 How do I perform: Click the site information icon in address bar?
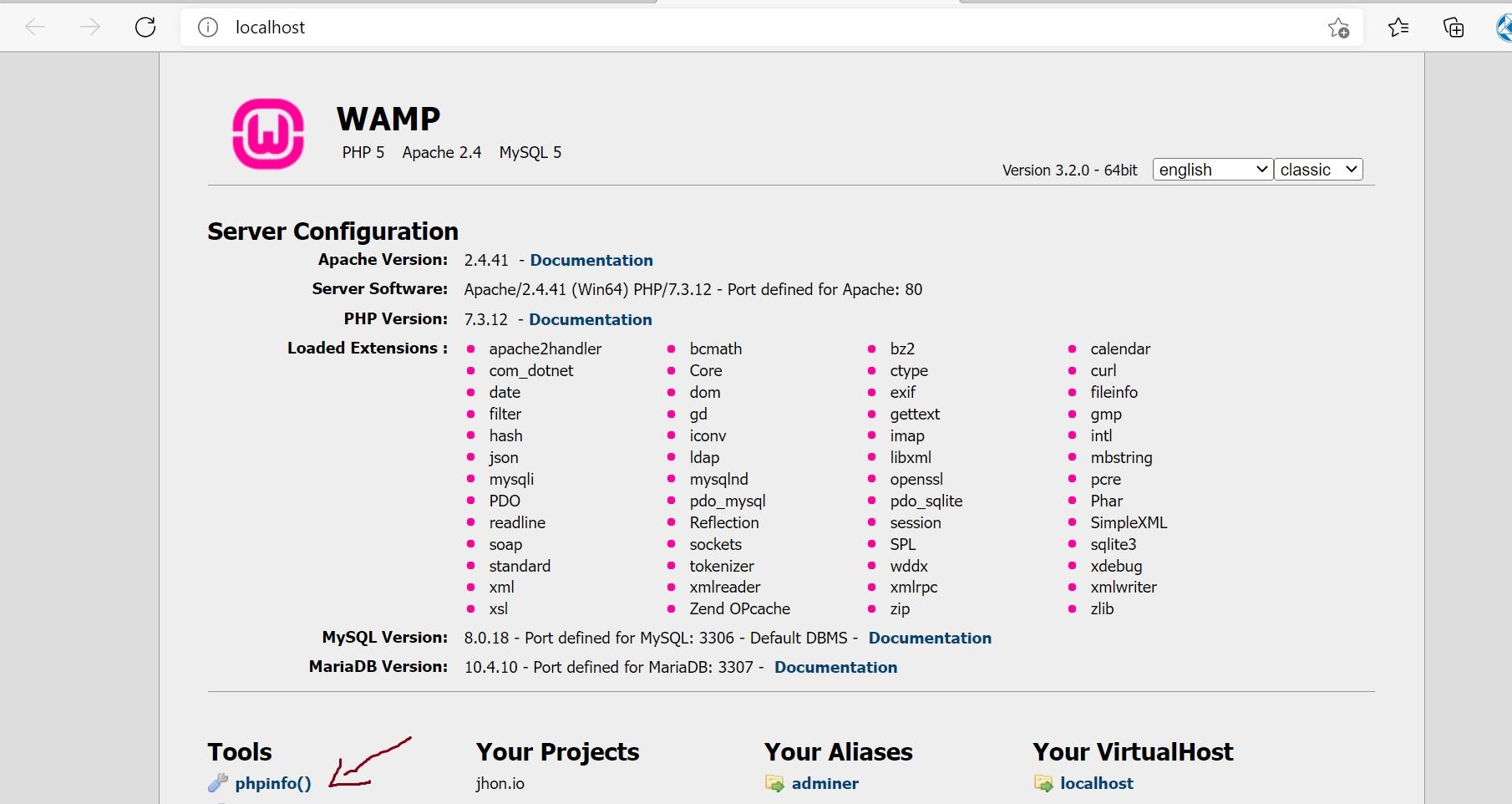click(x=206, y=26)
